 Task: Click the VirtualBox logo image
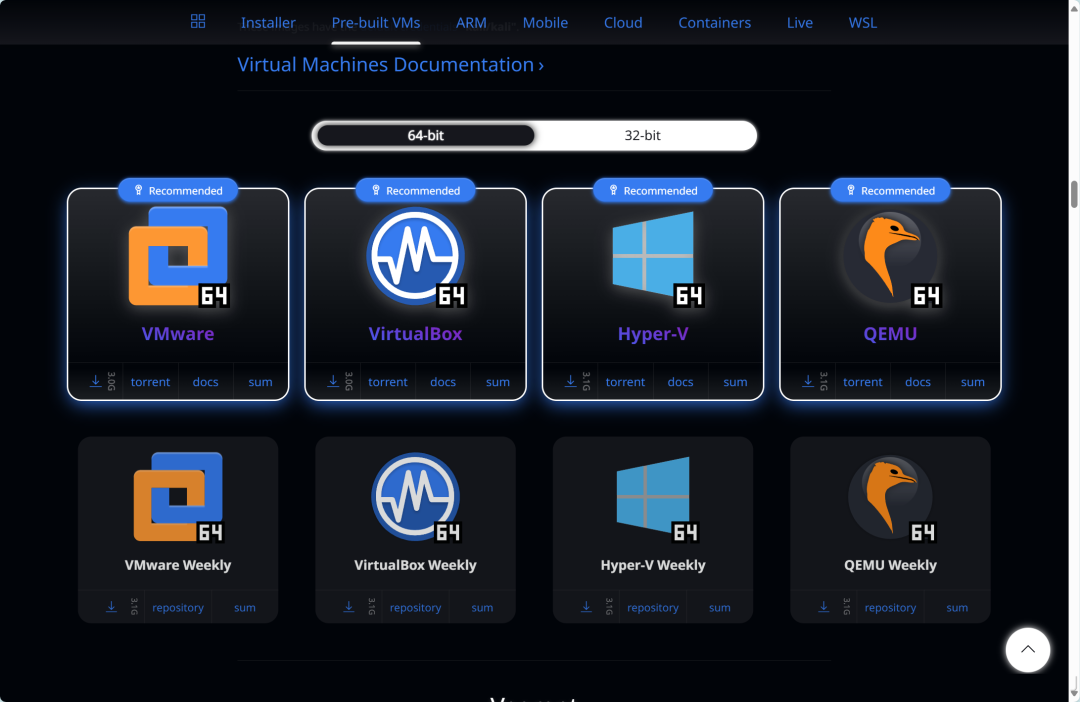[415, 258]
